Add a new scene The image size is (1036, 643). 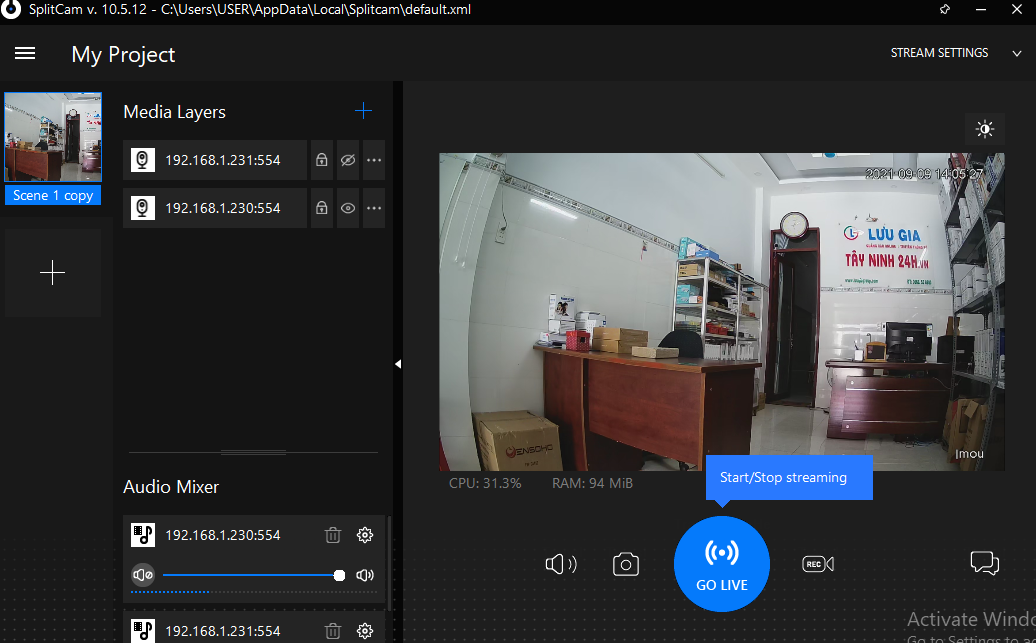[x=53, y=273]
